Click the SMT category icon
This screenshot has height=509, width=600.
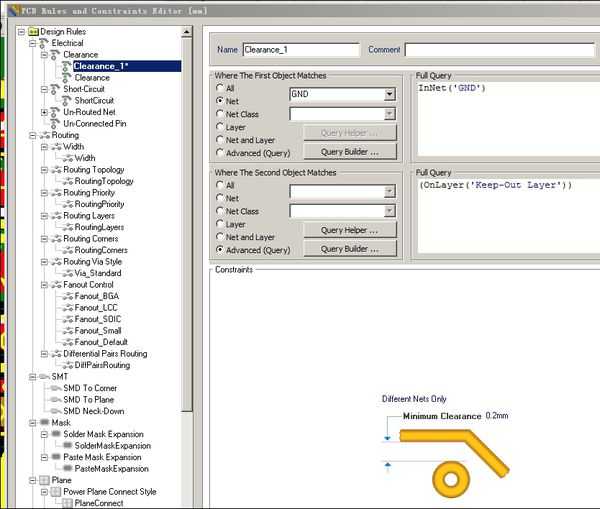(45, 377)
